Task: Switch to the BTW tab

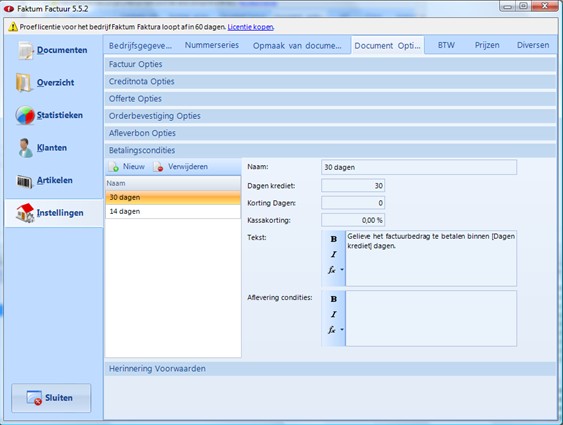Action: pyautogui.click(x=446, y=45)
